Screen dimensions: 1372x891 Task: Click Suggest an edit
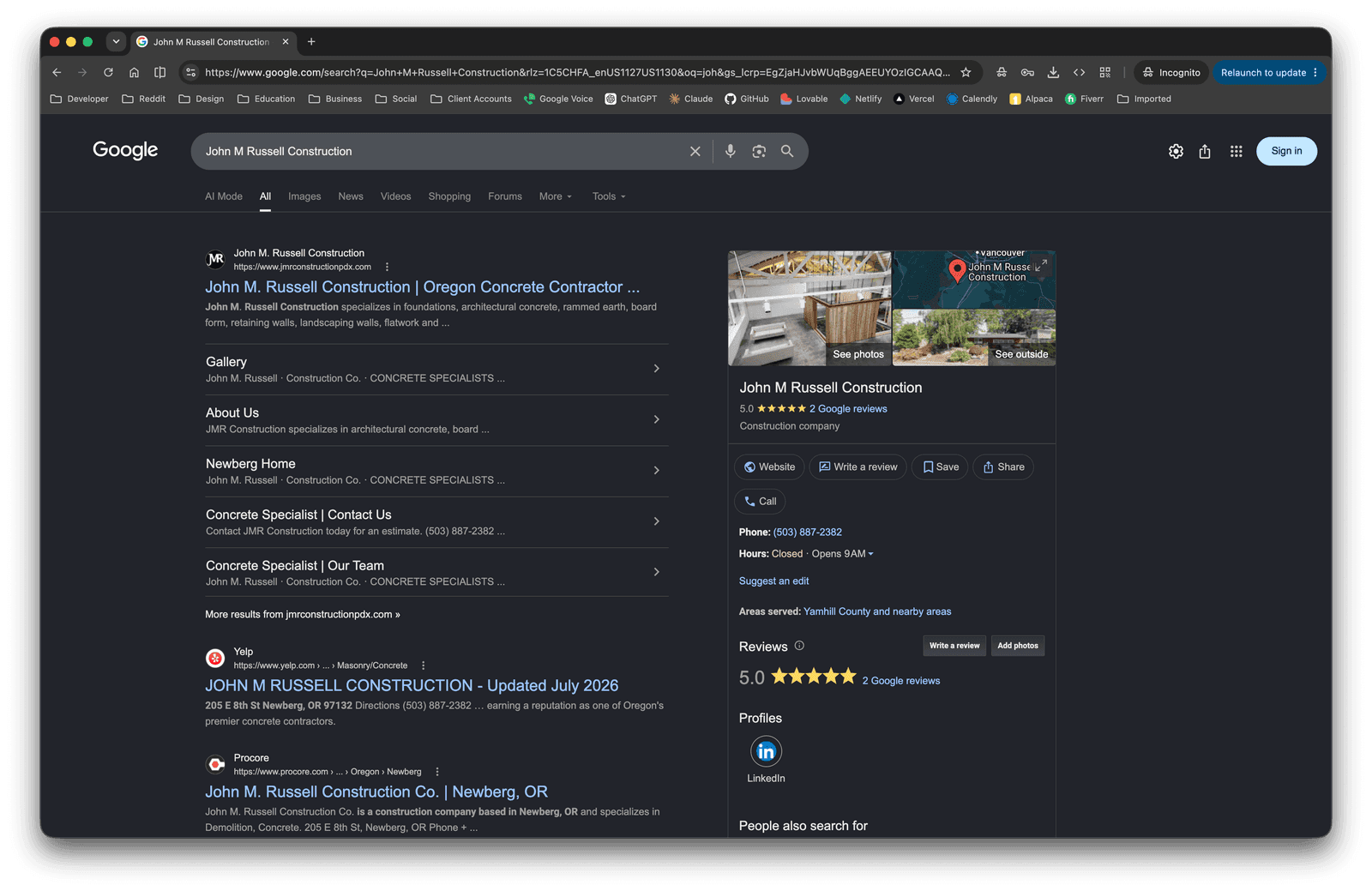click(x=773, y=581)
